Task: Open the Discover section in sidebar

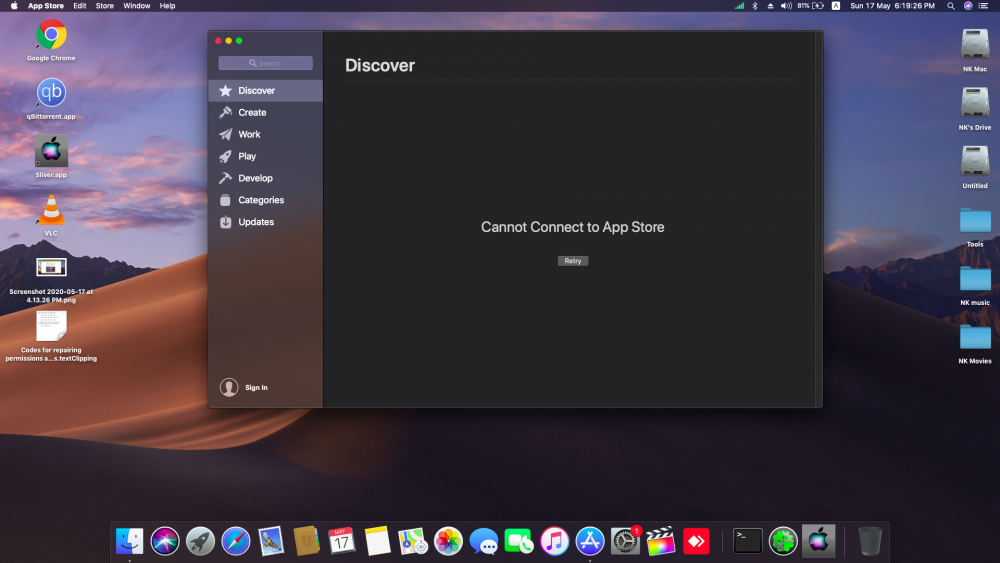Action: (x=256, y=91)
